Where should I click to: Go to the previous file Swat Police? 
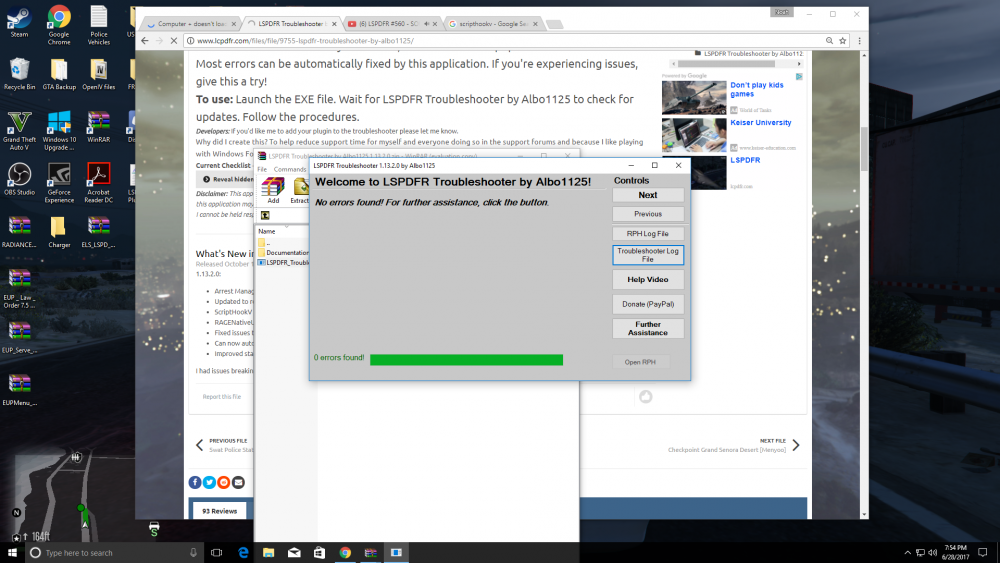(224, 445)
